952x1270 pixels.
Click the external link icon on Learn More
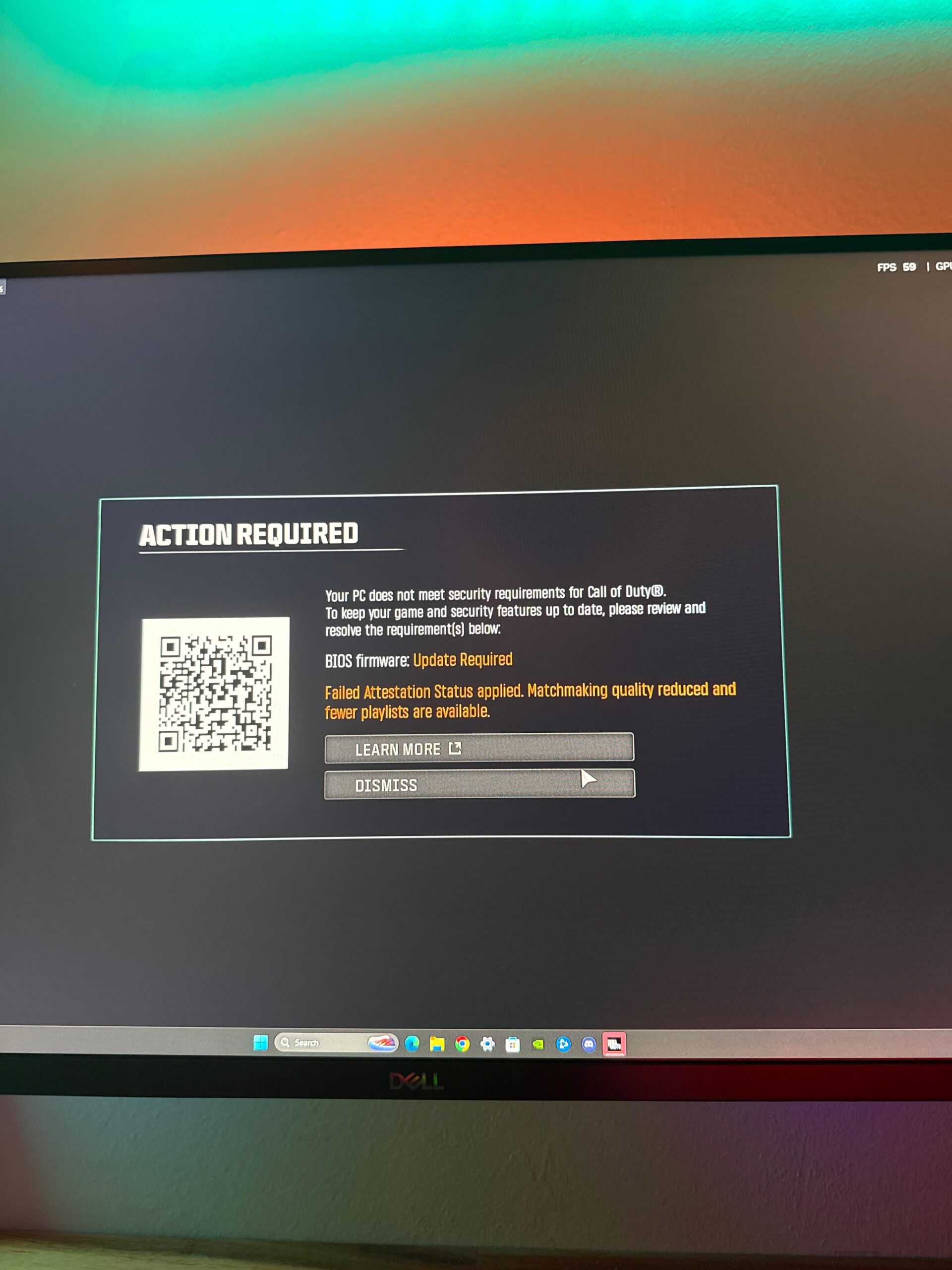coord(455,748)
